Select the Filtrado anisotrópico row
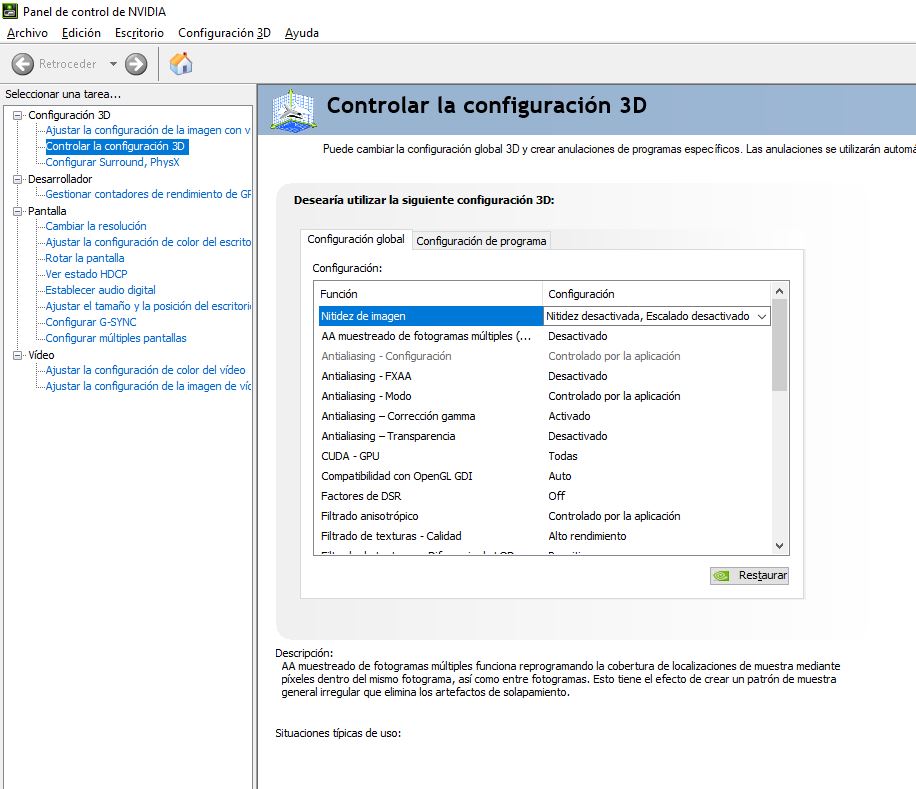 coord(544,516)
